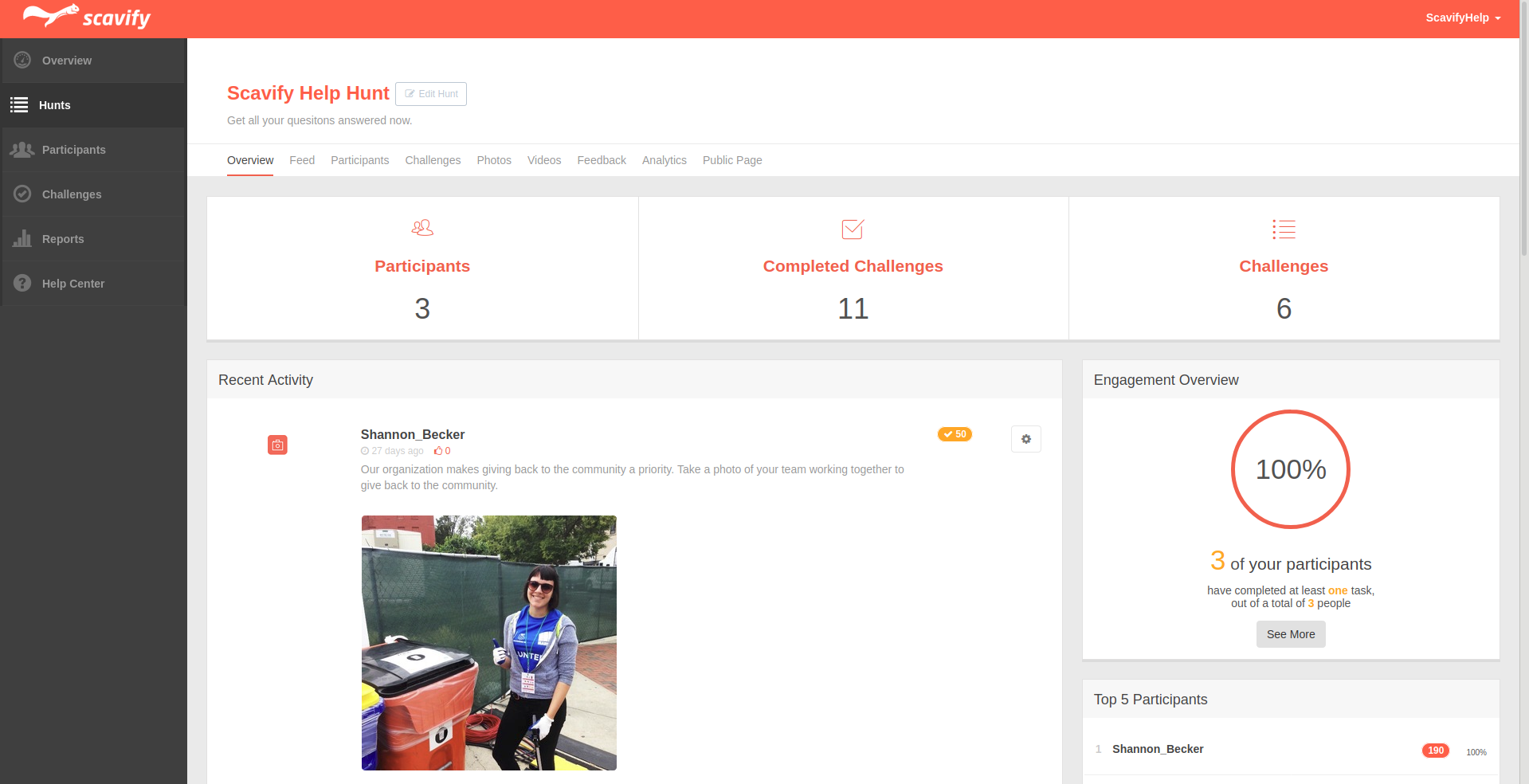Switch to the Feed tab
The image size is (1529, 784).
click(x=302, y=160)
